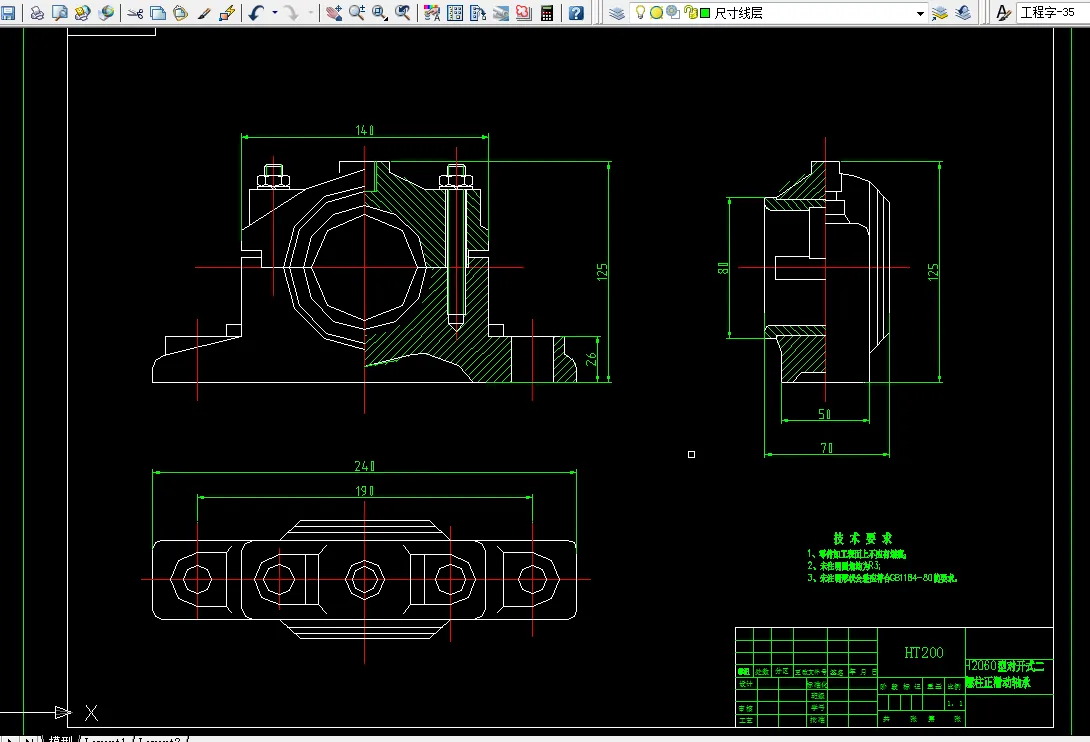Viewport: 1090px width, 742px height.
Task: Click the Zoom Previous icon
Action: tap(402, 13)
